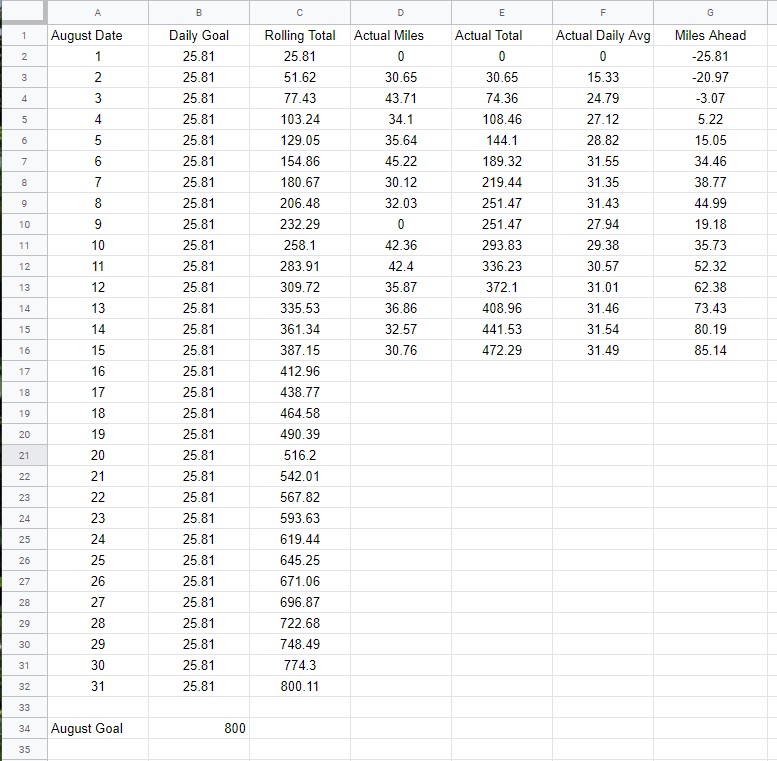Select the August Date header cell
The width and height of the screenshot is (777, 761).
[x=98, y=35]
